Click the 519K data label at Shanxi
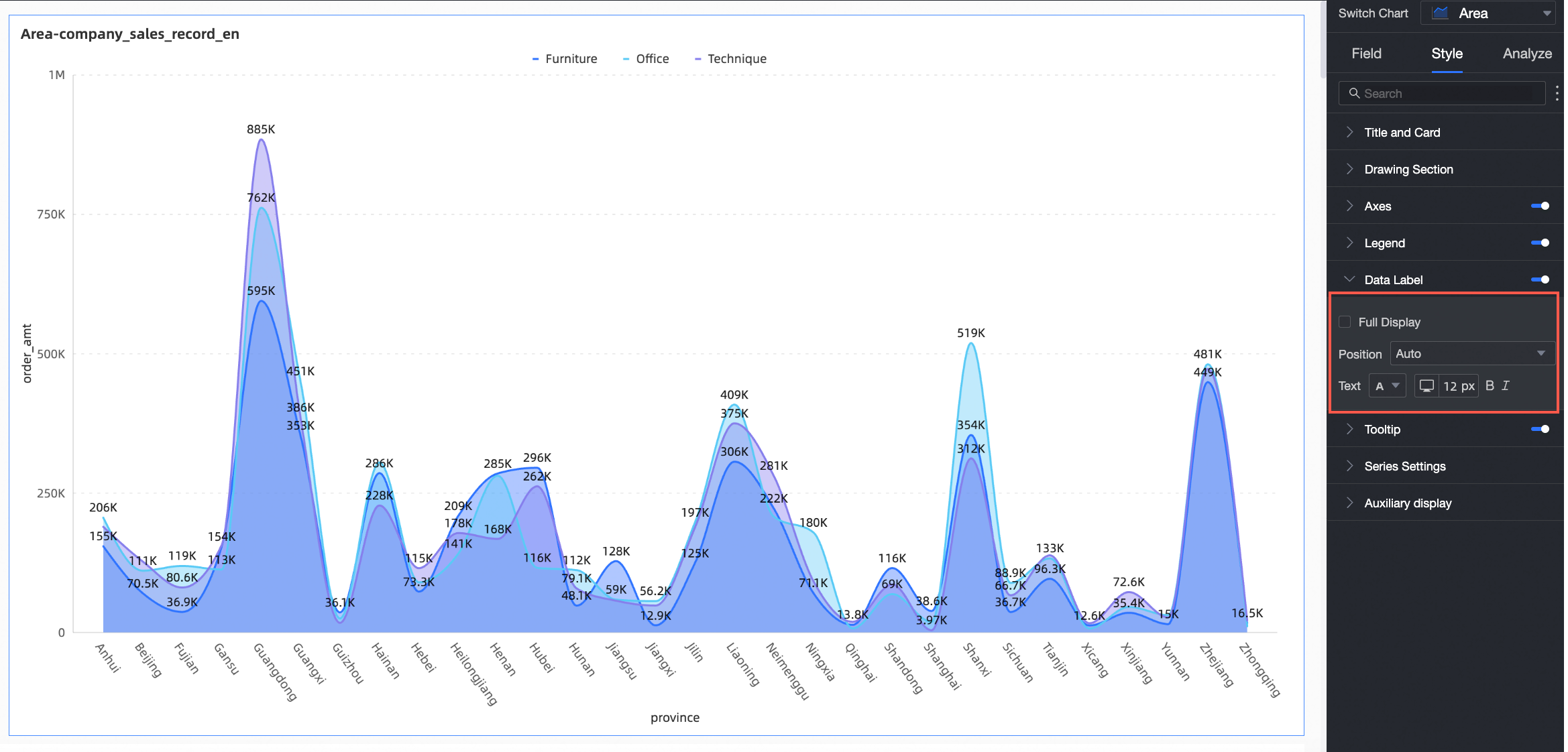The image size is (1568, 752). [x=971, y=333]
